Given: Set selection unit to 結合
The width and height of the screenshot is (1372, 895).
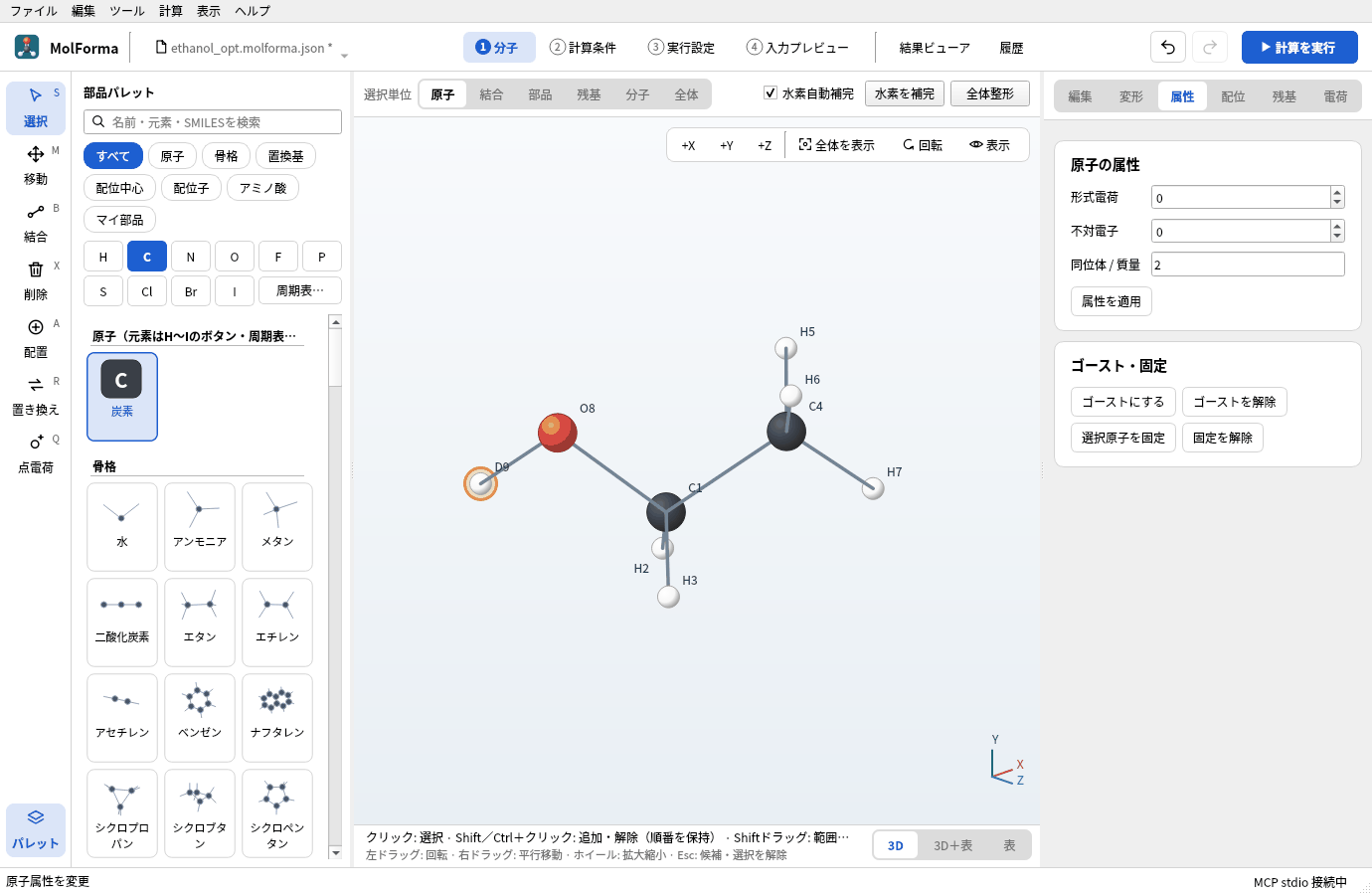Looking at the screenshot, I should pos(491,94).
